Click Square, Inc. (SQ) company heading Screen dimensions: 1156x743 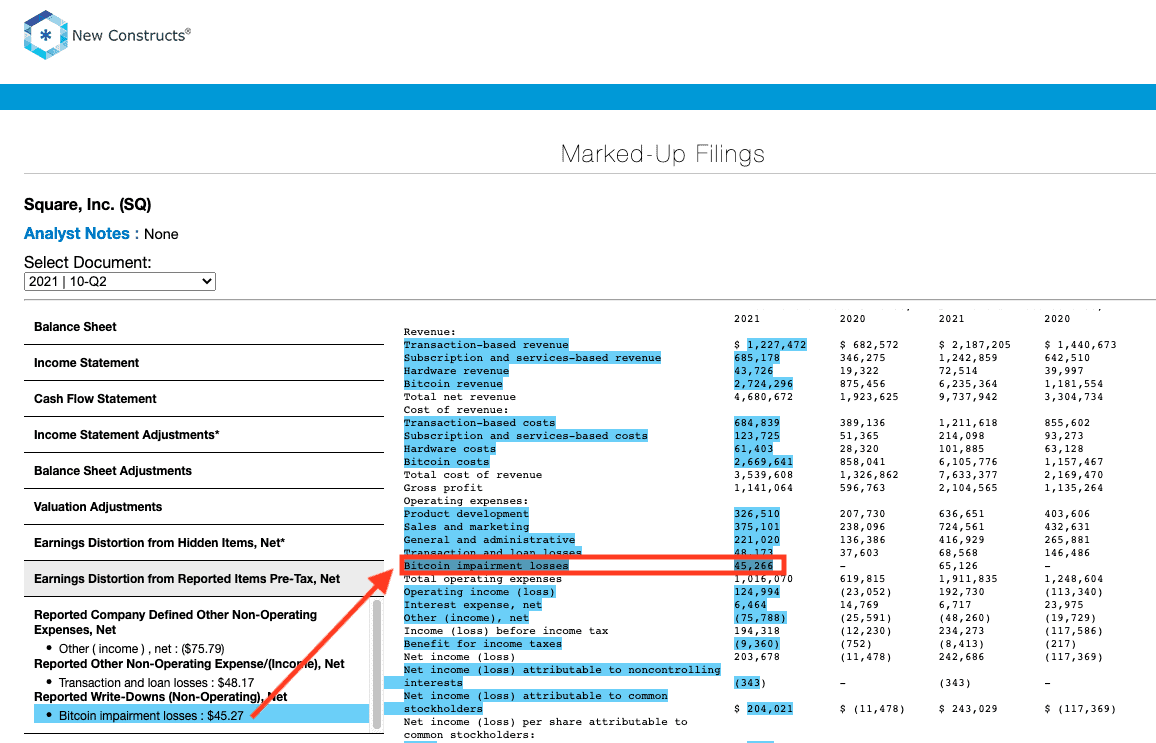click(87, 205)
